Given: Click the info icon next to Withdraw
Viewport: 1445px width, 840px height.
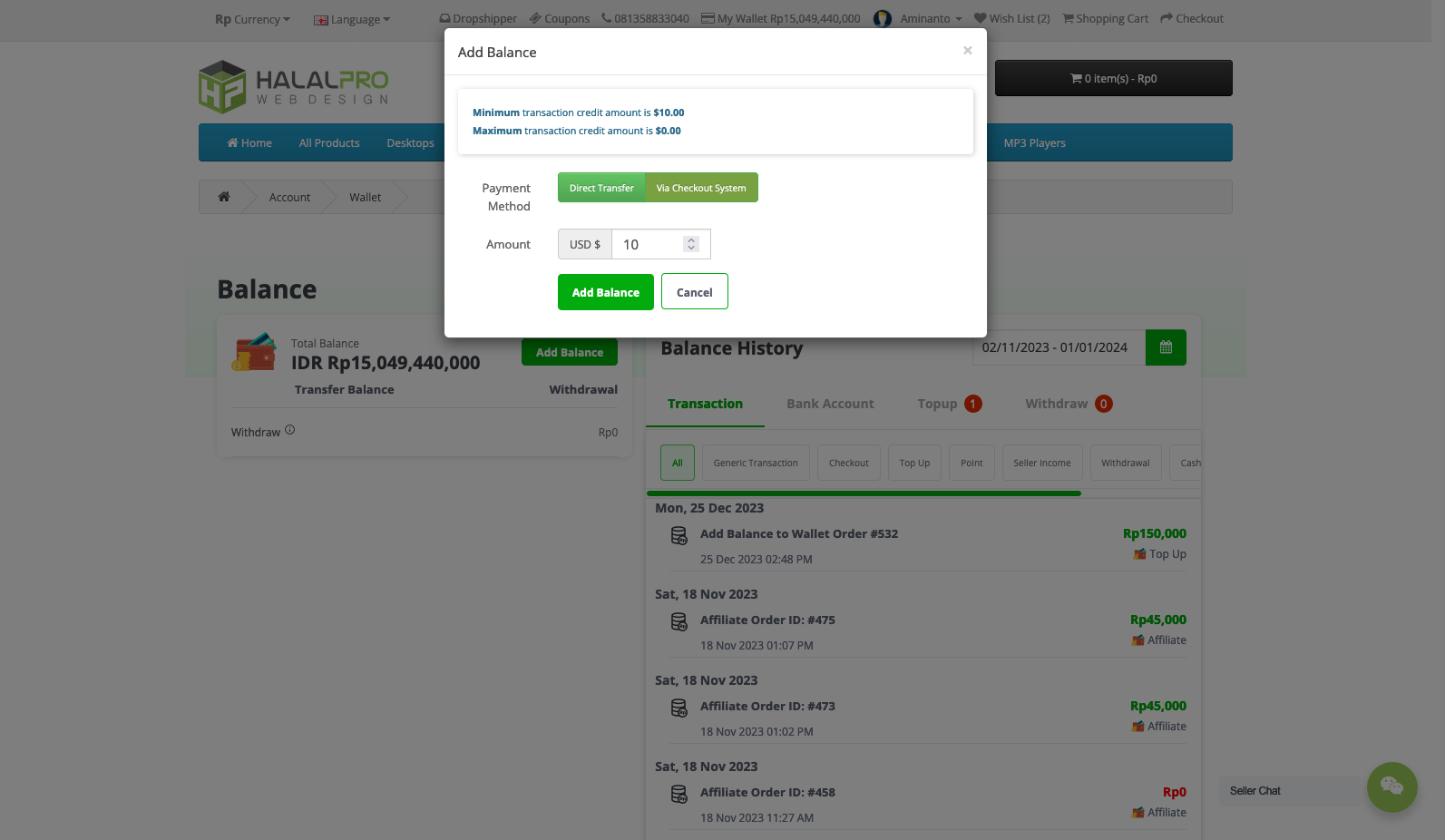Looking at the screenshot, I should [x=290, y=430].
